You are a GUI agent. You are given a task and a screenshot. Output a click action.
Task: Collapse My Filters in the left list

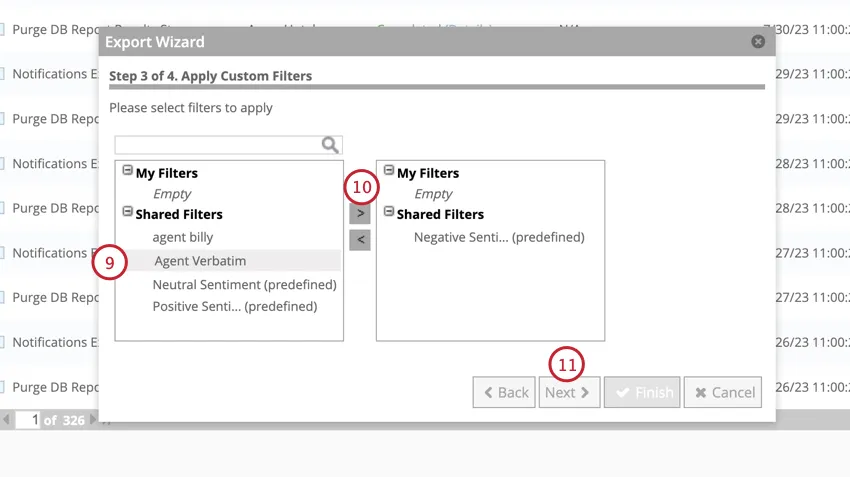coord(128,171)
